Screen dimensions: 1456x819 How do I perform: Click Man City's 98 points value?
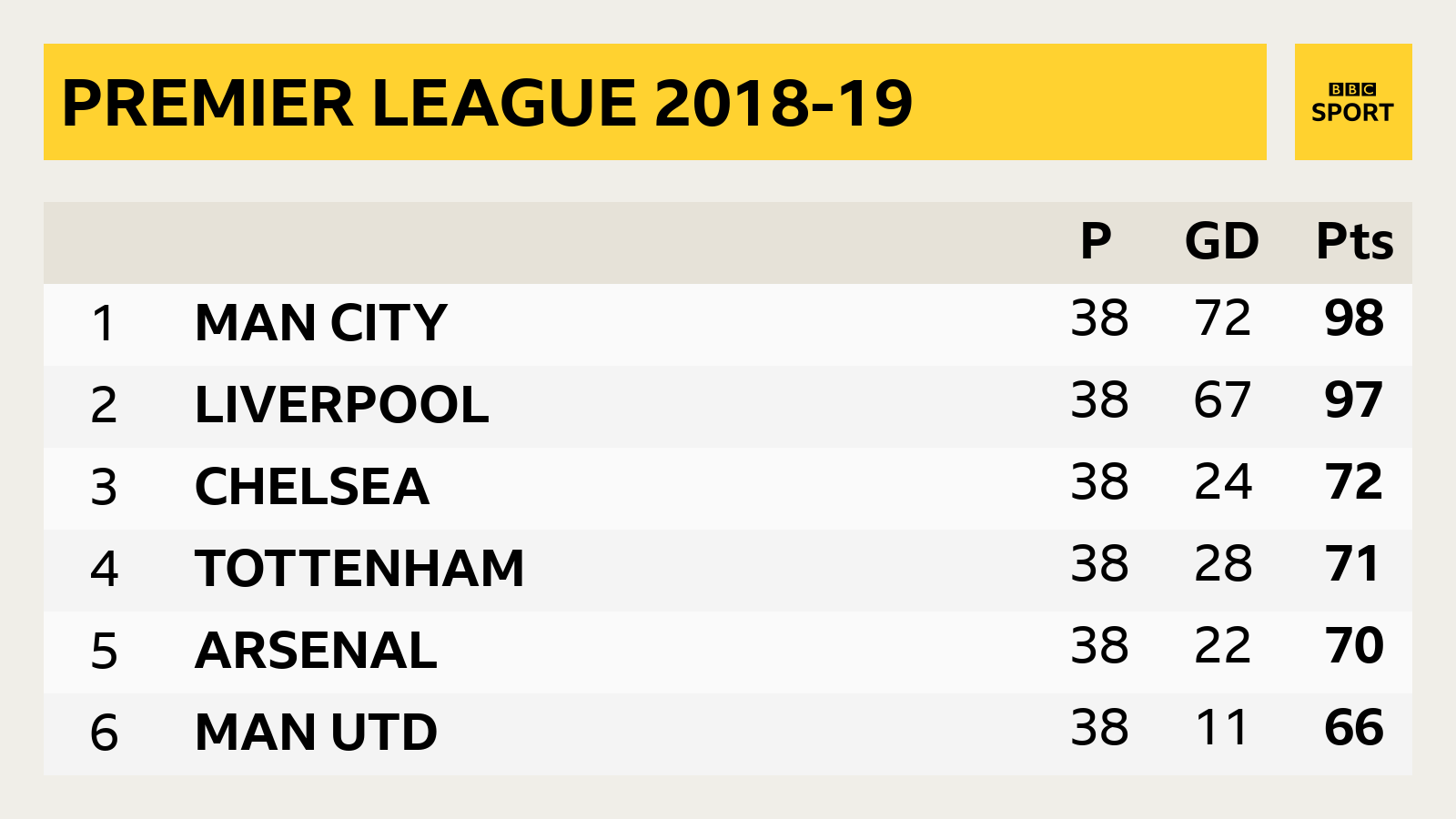click(x=1354, y=318)
